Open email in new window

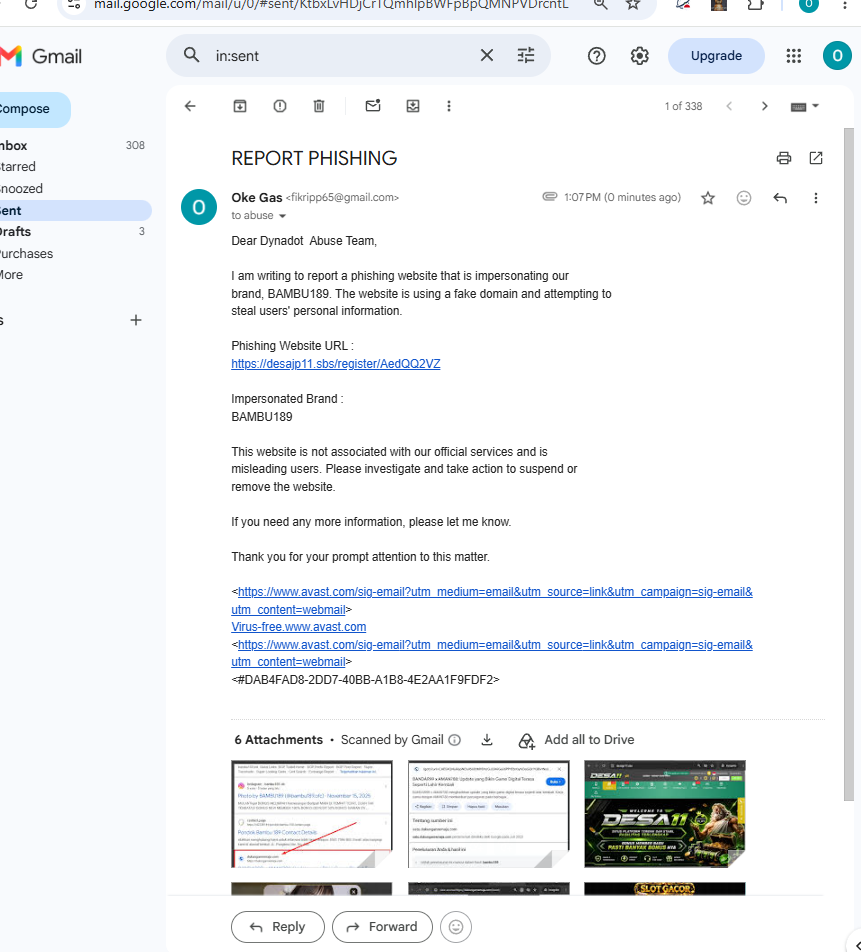(x=816, y=158)
